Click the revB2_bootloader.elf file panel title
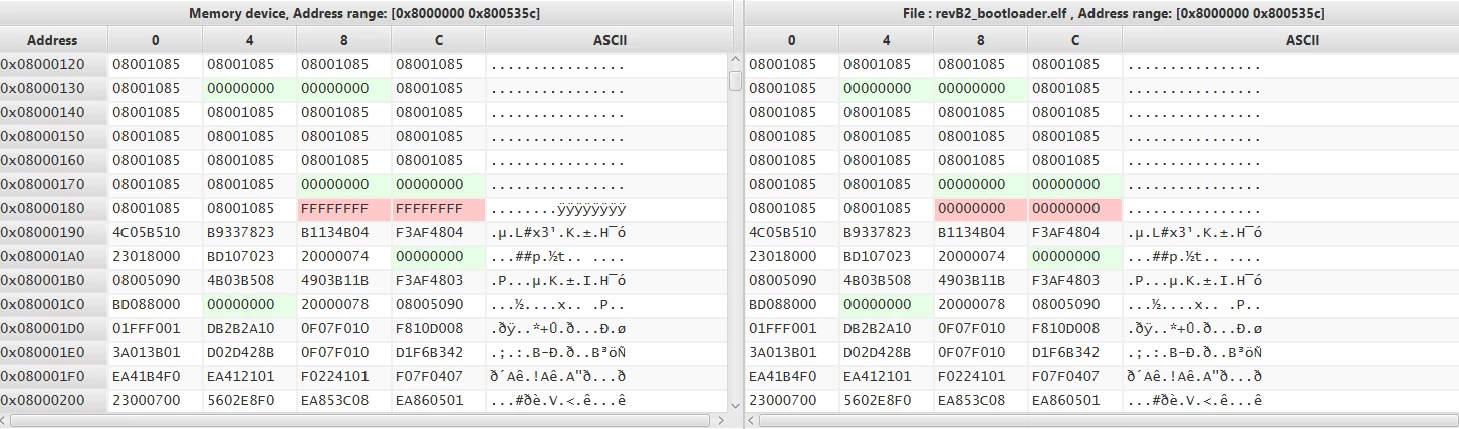1459x429 pixels. tap(1102, 13)
